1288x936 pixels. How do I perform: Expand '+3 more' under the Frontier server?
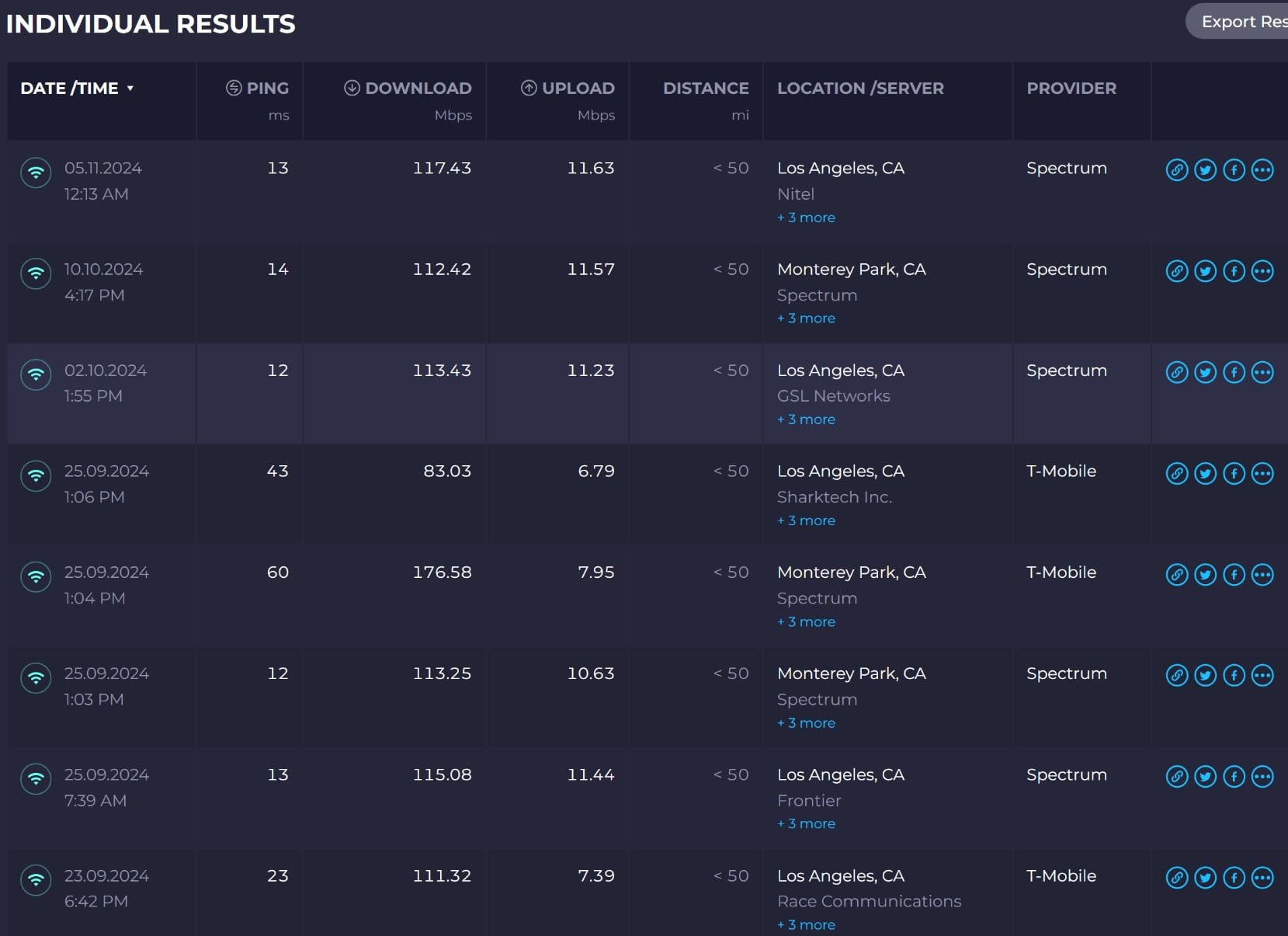[807, 823]
